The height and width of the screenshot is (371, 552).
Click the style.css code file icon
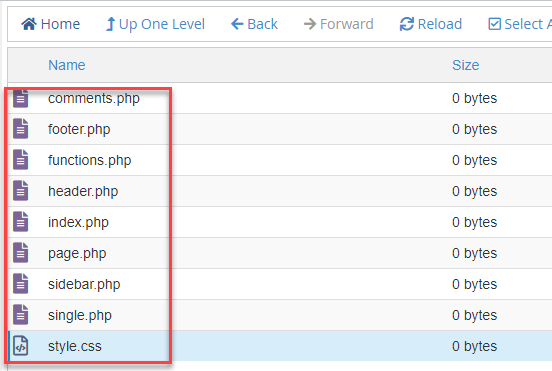pyautogui.click(x=20, y=346)
